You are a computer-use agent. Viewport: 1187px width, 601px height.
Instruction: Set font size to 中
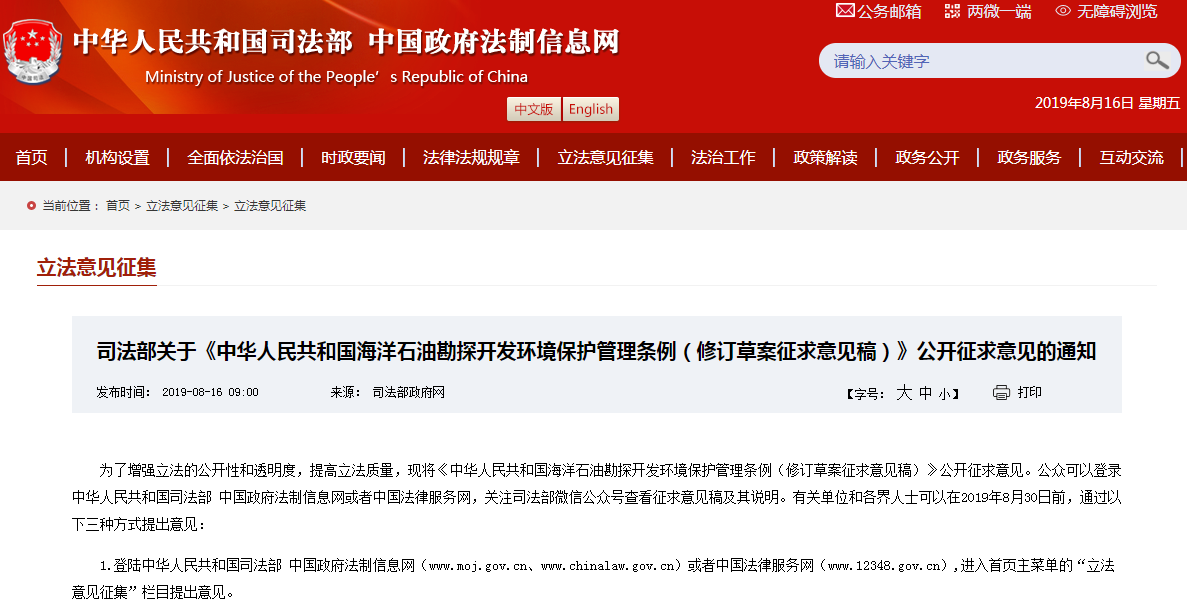[x=926, y=393]
